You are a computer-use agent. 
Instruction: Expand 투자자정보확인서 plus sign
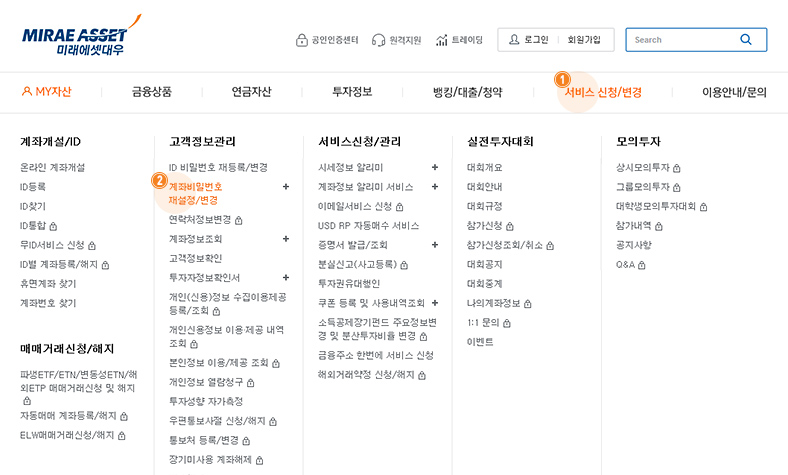pos(286,277)
